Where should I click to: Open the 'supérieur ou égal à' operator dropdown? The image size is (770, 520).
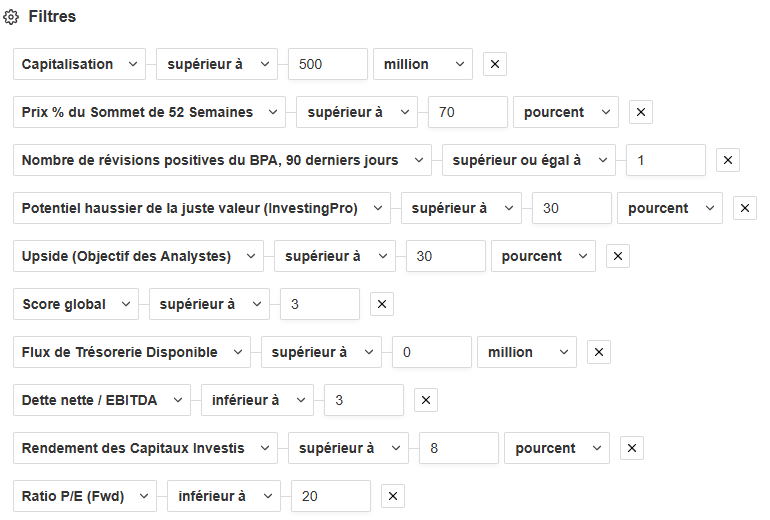(528, 160)
